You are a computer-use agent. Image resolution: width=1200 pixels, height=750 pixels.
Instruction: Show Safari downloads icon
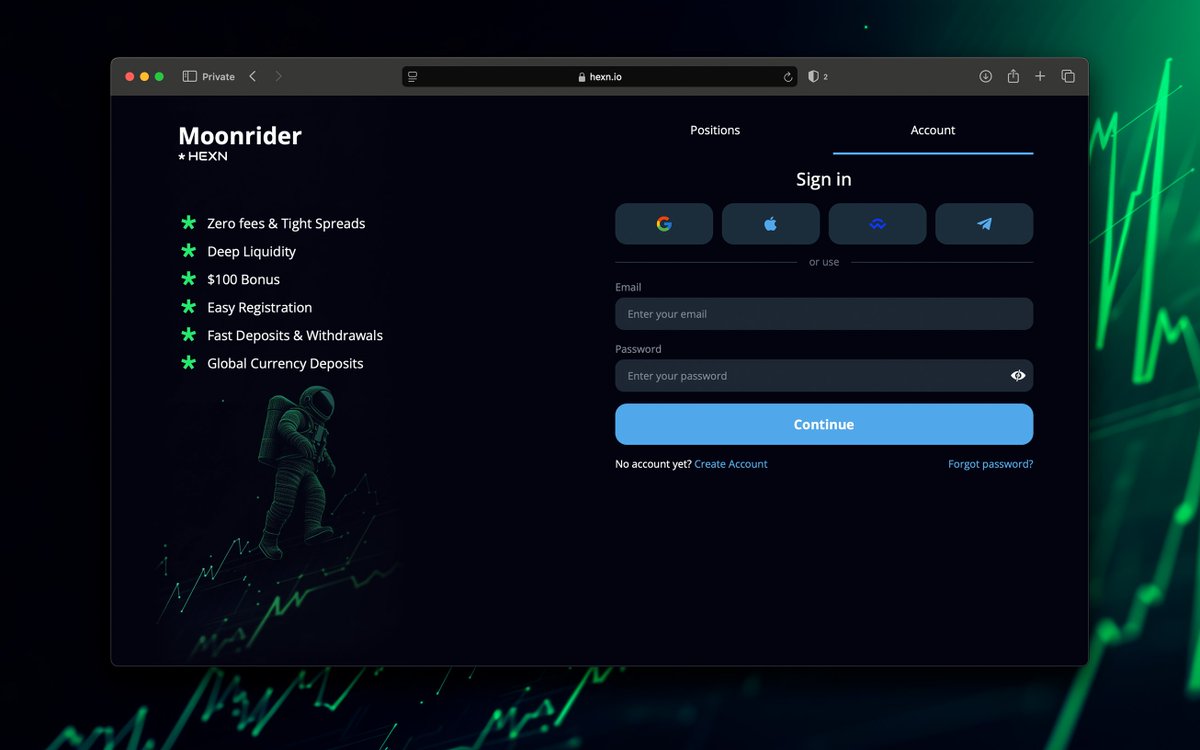985,76
